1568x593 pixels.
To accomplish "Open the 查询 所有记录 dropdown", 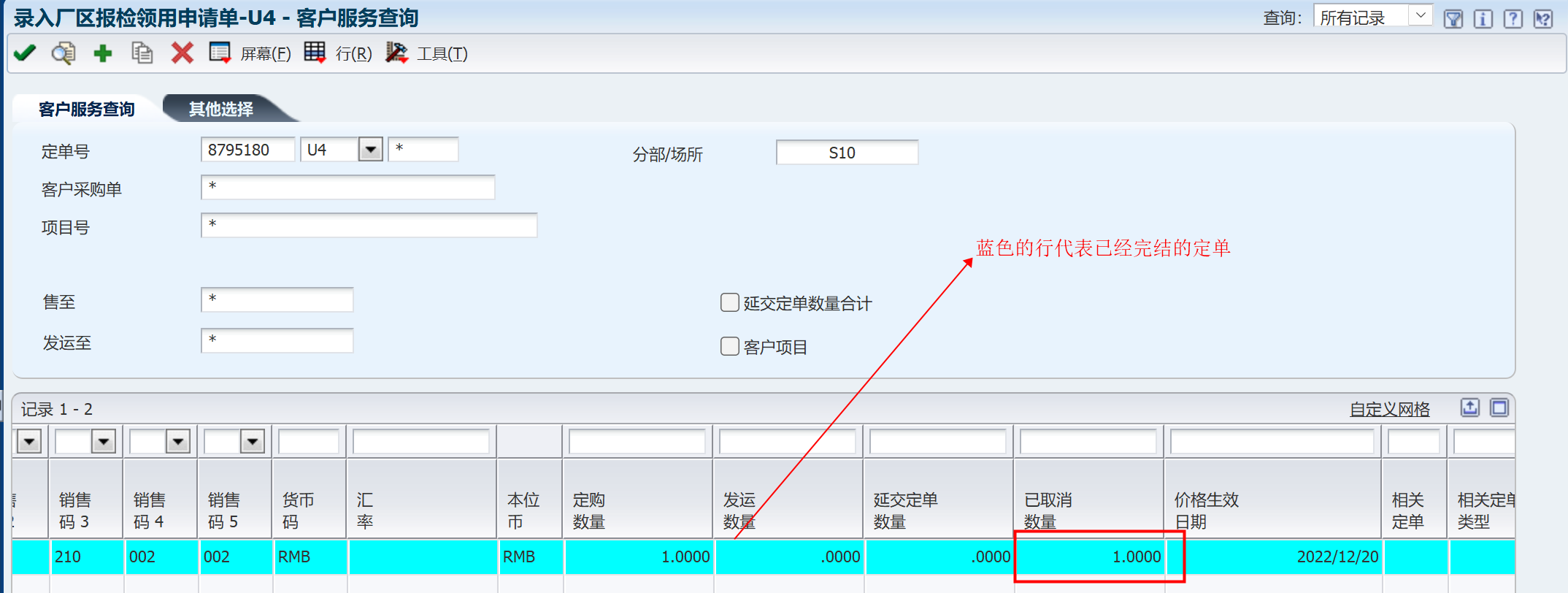I will click(x=1421, y=15).
